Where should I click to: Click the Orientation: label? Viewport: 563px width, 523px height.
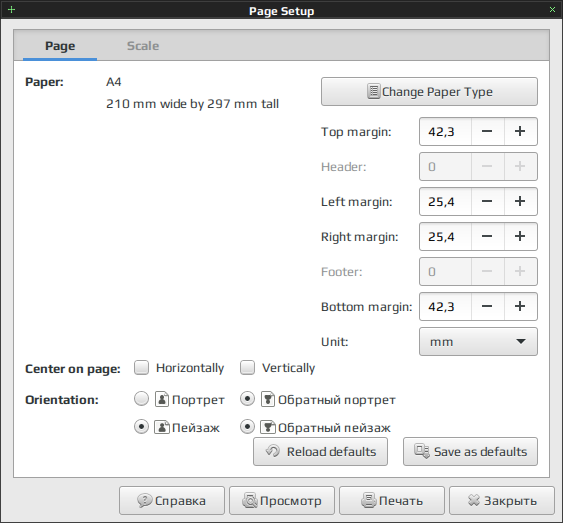(x=62, y=400)
